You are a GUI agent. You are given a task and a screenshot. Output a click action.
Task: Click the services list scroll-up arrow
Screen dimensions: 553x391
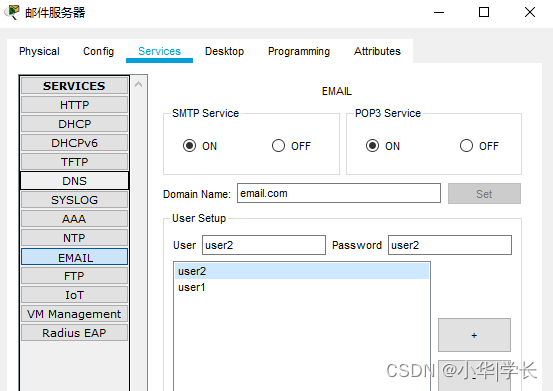[x=138, y=84]
